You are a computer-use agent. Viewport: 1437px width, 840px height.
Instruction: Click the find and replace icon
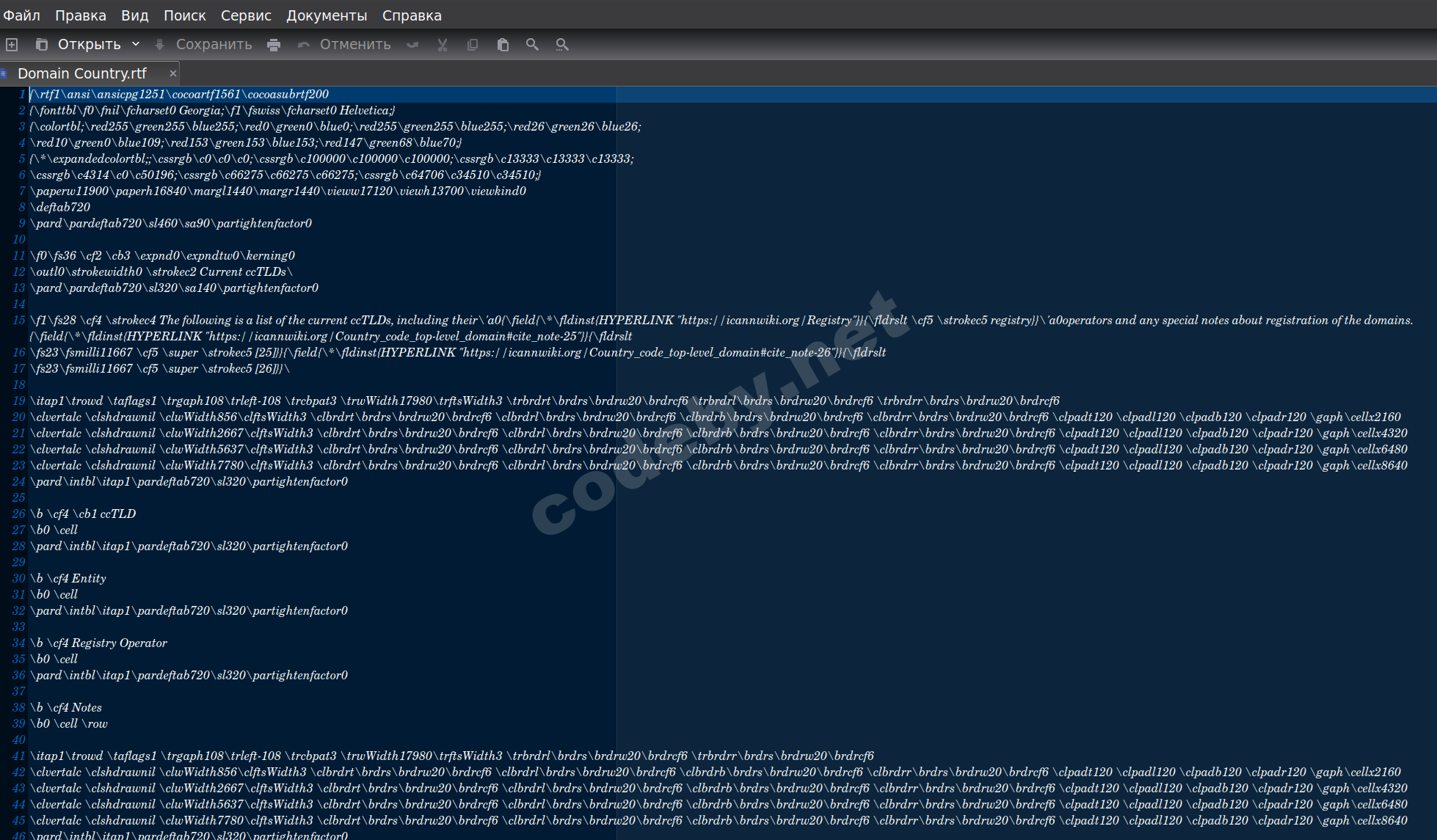pos(562,45)
